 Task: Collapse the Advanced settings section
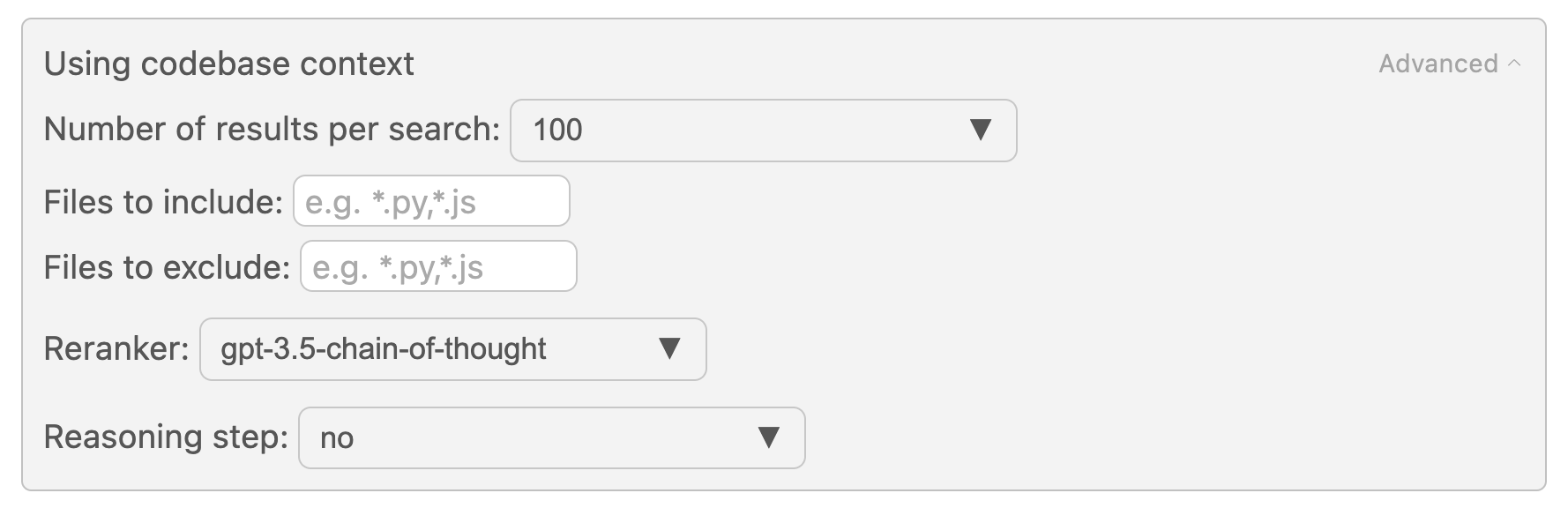pyautogui.click(x=1449, y=63)
